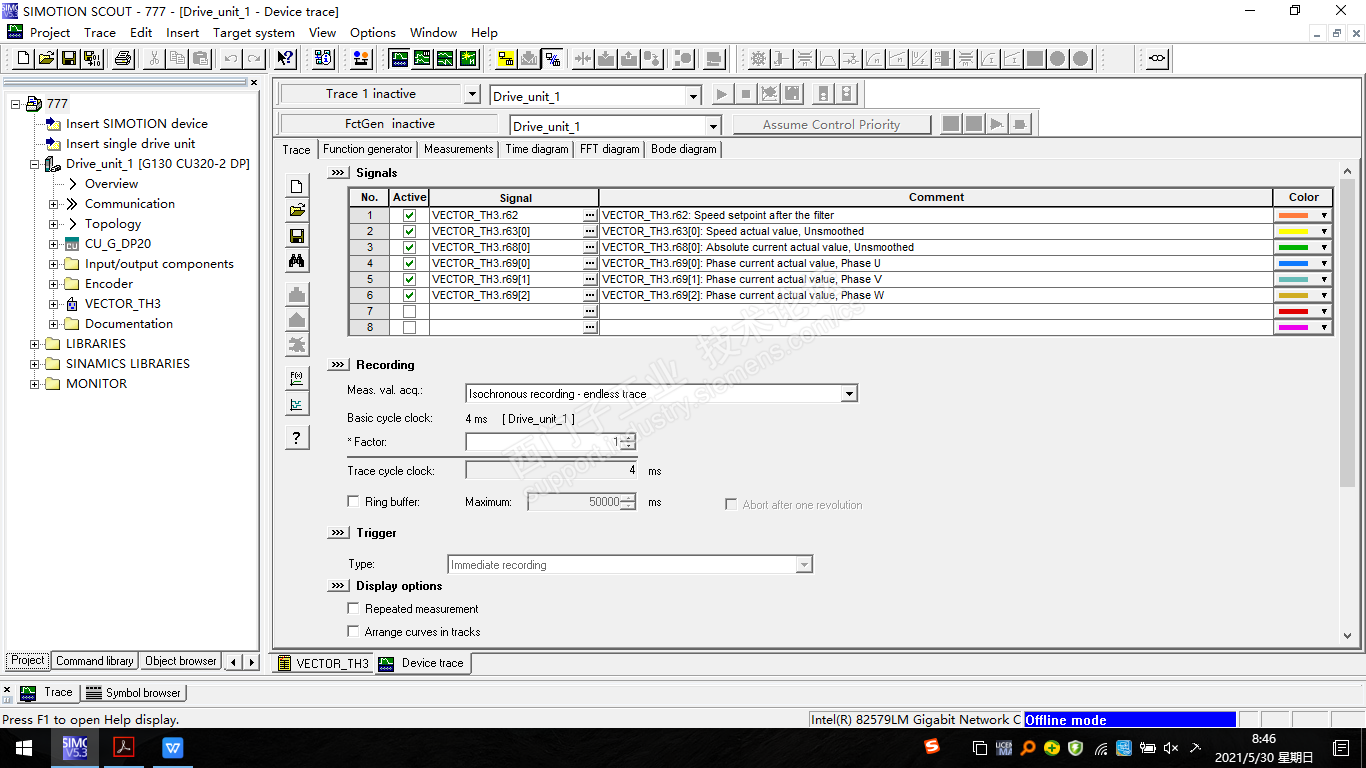The height and width of the screenshot is (768, 1366).
Task: Click Insert single drive unit
Action: [131, 144]
